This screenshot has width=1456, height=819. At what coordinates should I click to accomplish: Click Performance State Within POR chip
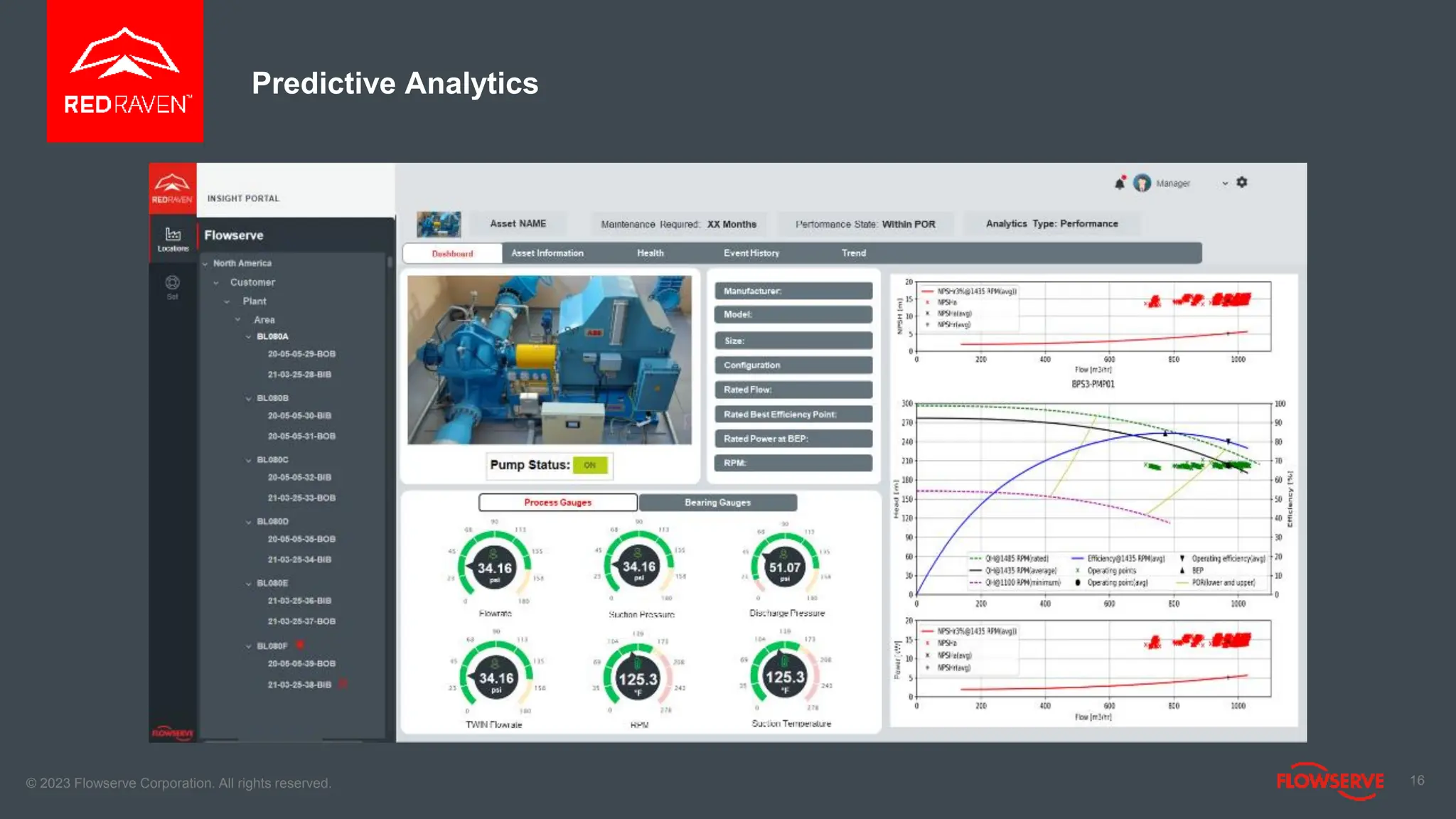(x=865, y=224)
